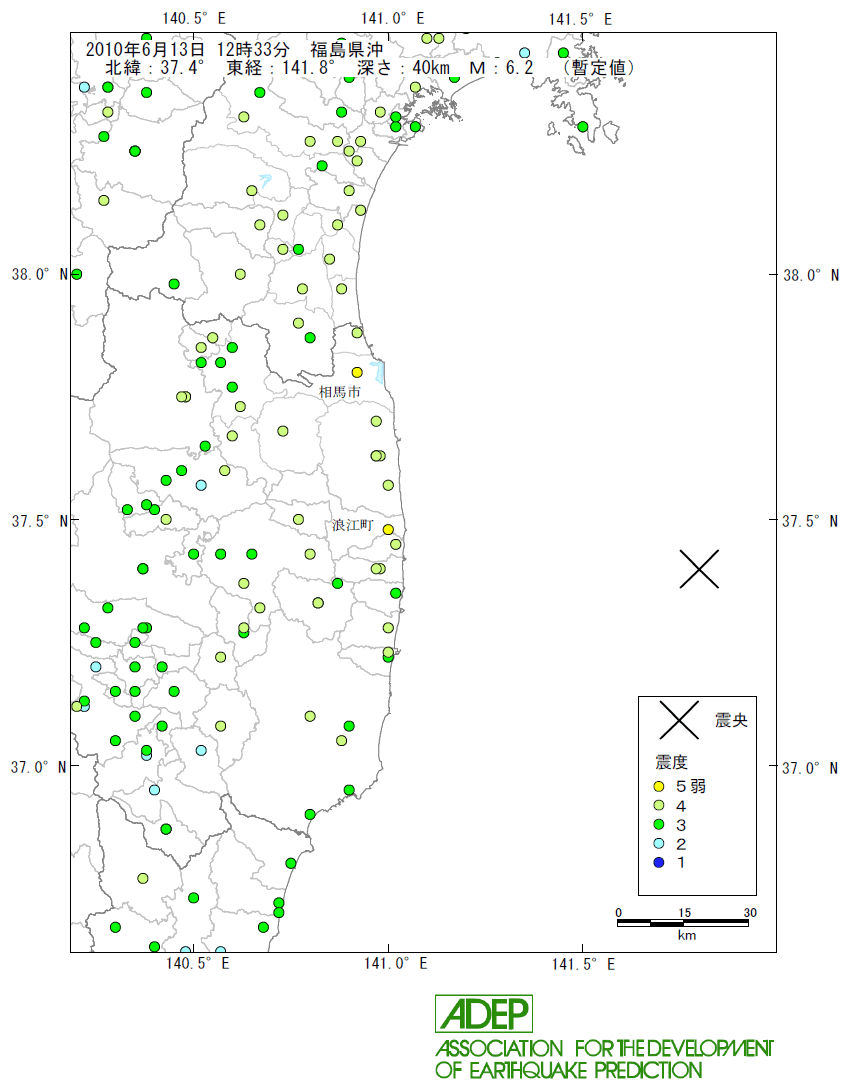The height and width of the screenshot is (1089, 848).
Task: Click the ASSOCIATION FOR THE DEVELOPMENT text
Action: [604, 1048]
